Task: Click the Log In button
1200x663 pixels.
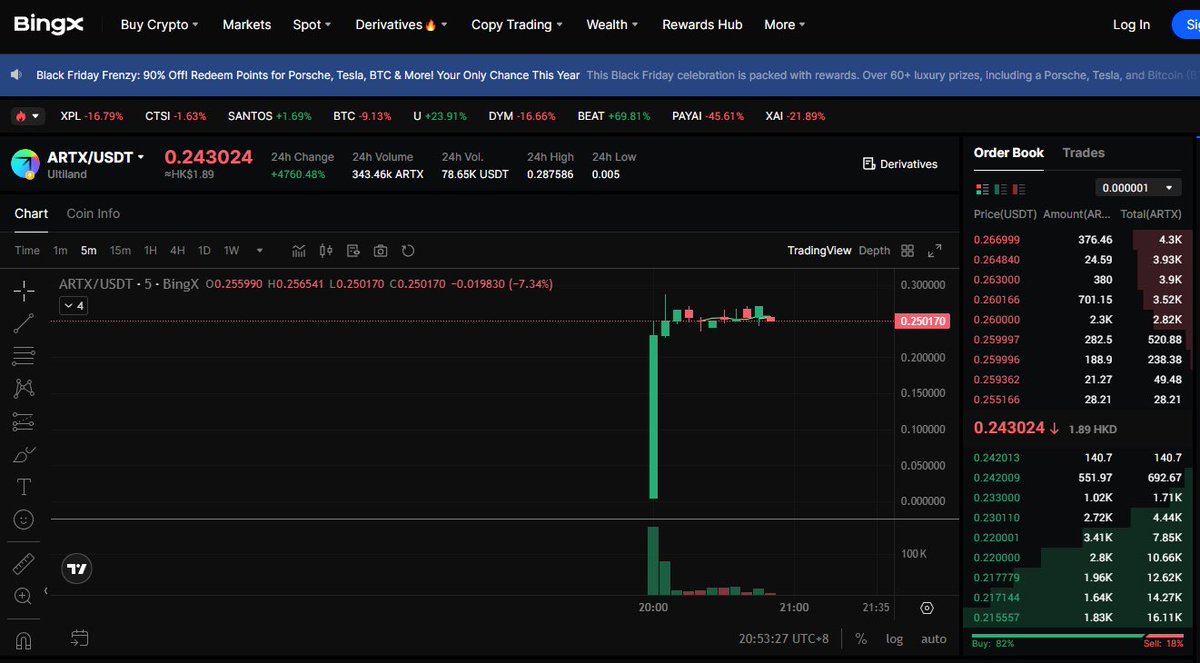Action: 1131,25
